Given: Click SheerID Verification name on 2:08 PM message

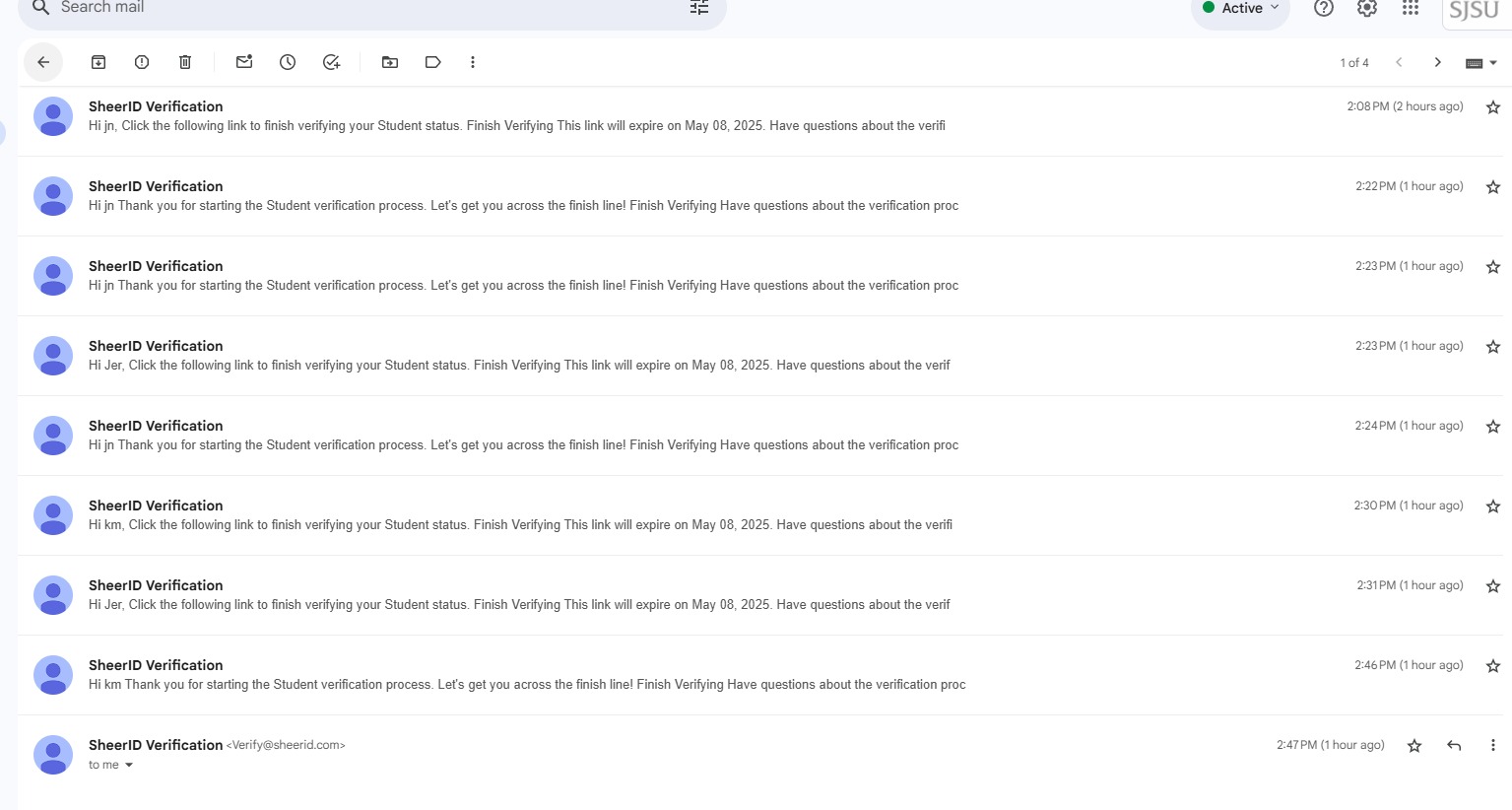Looking at the screenshot, I should coord(156,106).
